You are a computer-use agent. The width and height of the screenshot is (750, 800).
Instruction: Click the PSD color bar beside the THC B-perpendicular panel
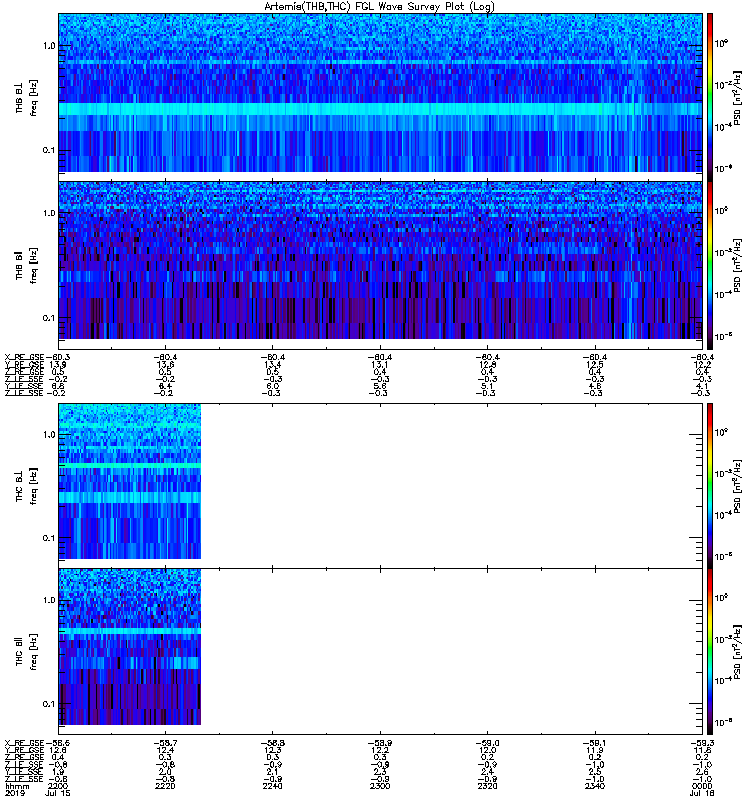[710, 485]
